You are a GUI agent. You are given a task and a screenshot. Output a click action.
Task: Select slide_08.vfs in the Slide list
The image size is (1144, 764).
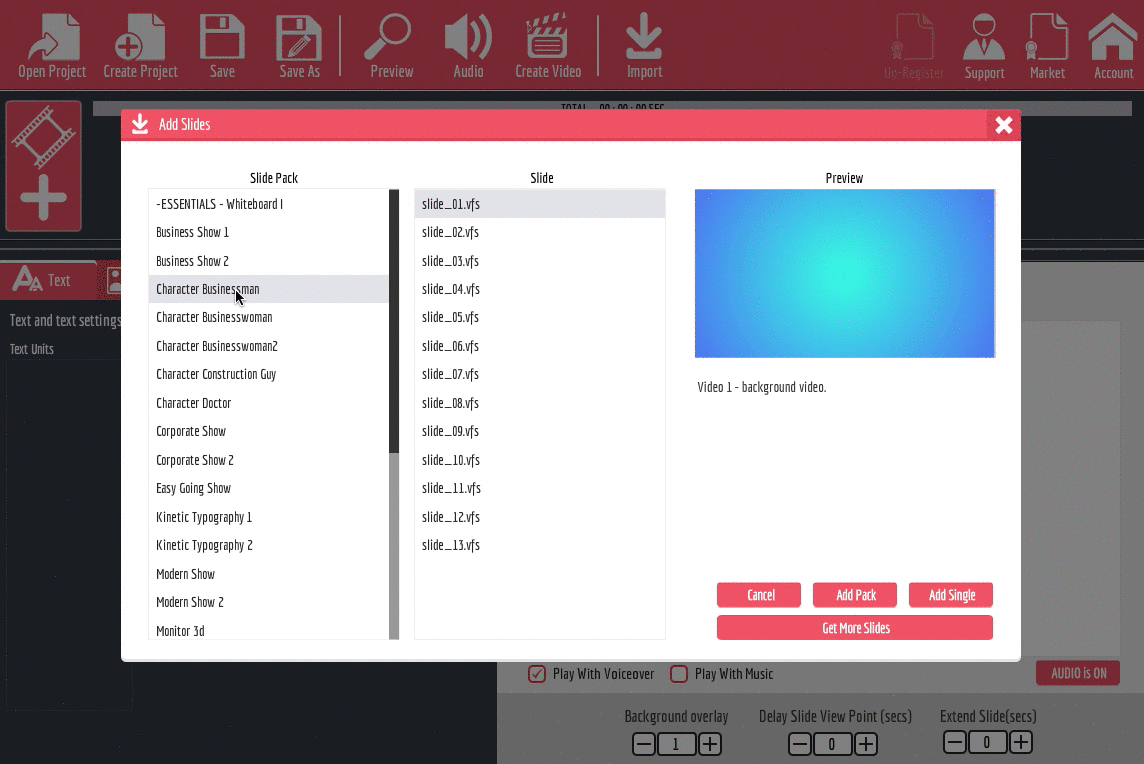(x=540, y=403)
